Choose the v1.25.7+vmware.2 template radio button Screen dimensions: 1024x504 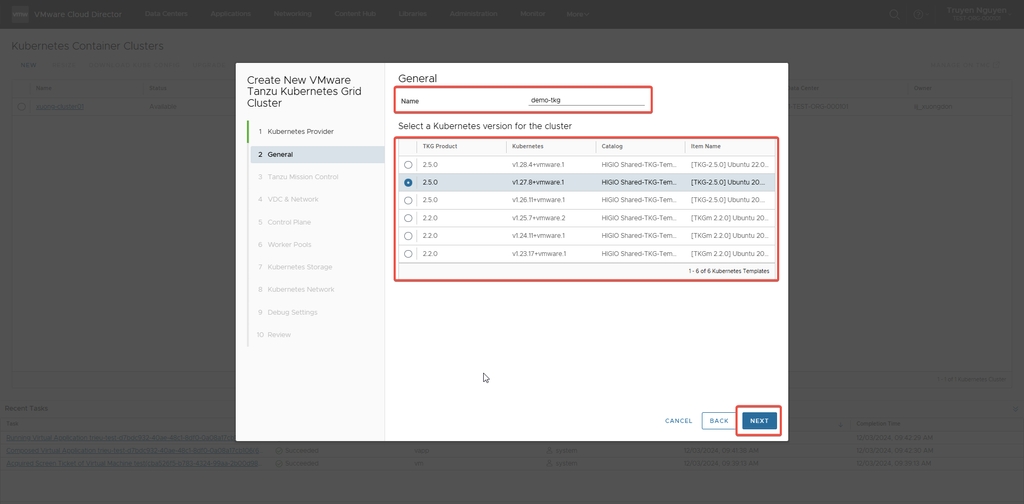click(408, 218)
